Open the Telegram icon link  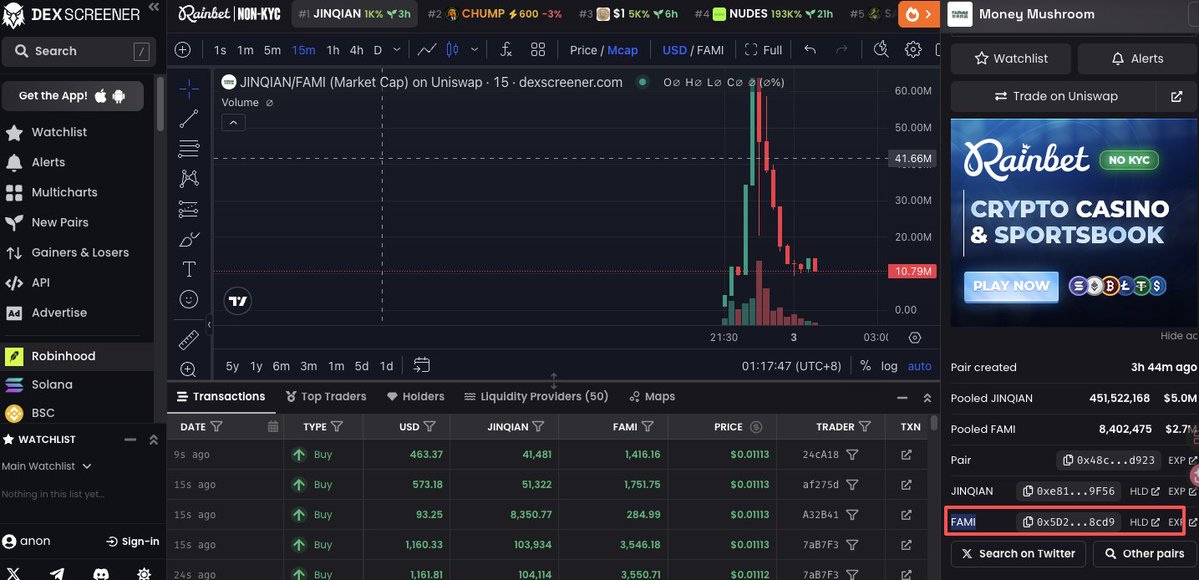57,574
